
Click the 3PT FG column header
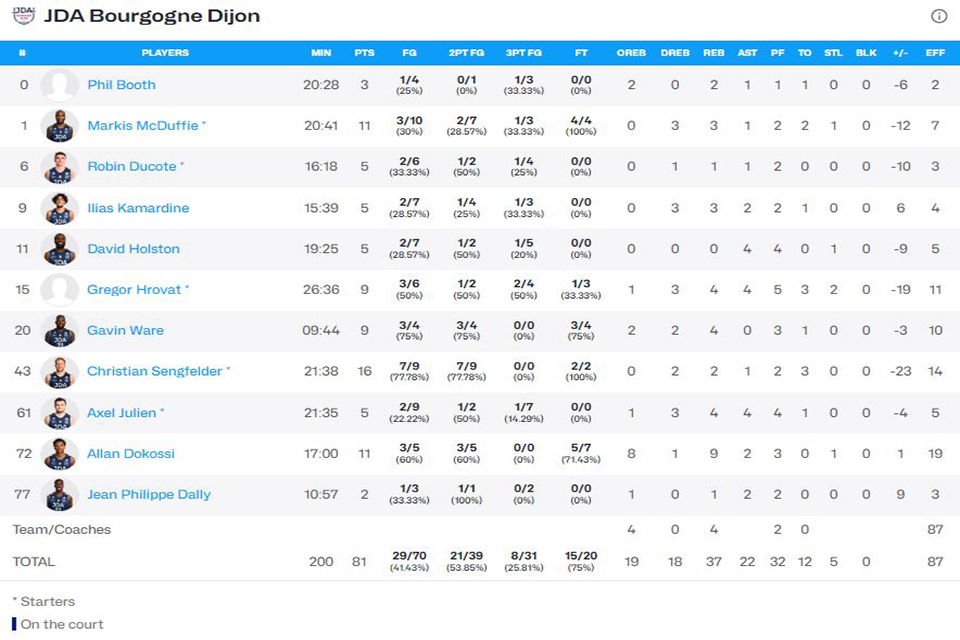coord(523,53)
